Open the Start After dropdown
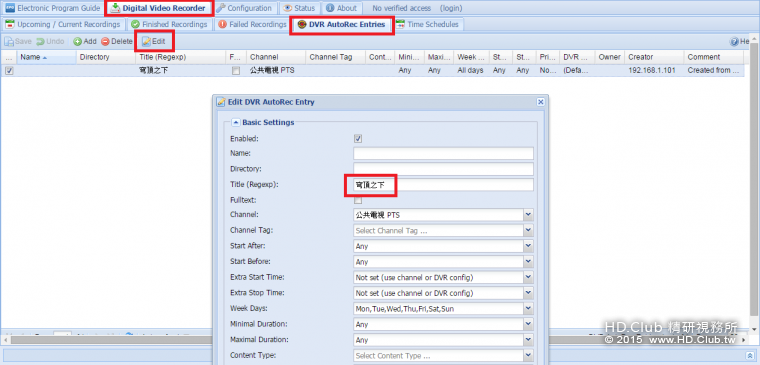The width and height of the screenshot is (760, 365). [528, 246]
